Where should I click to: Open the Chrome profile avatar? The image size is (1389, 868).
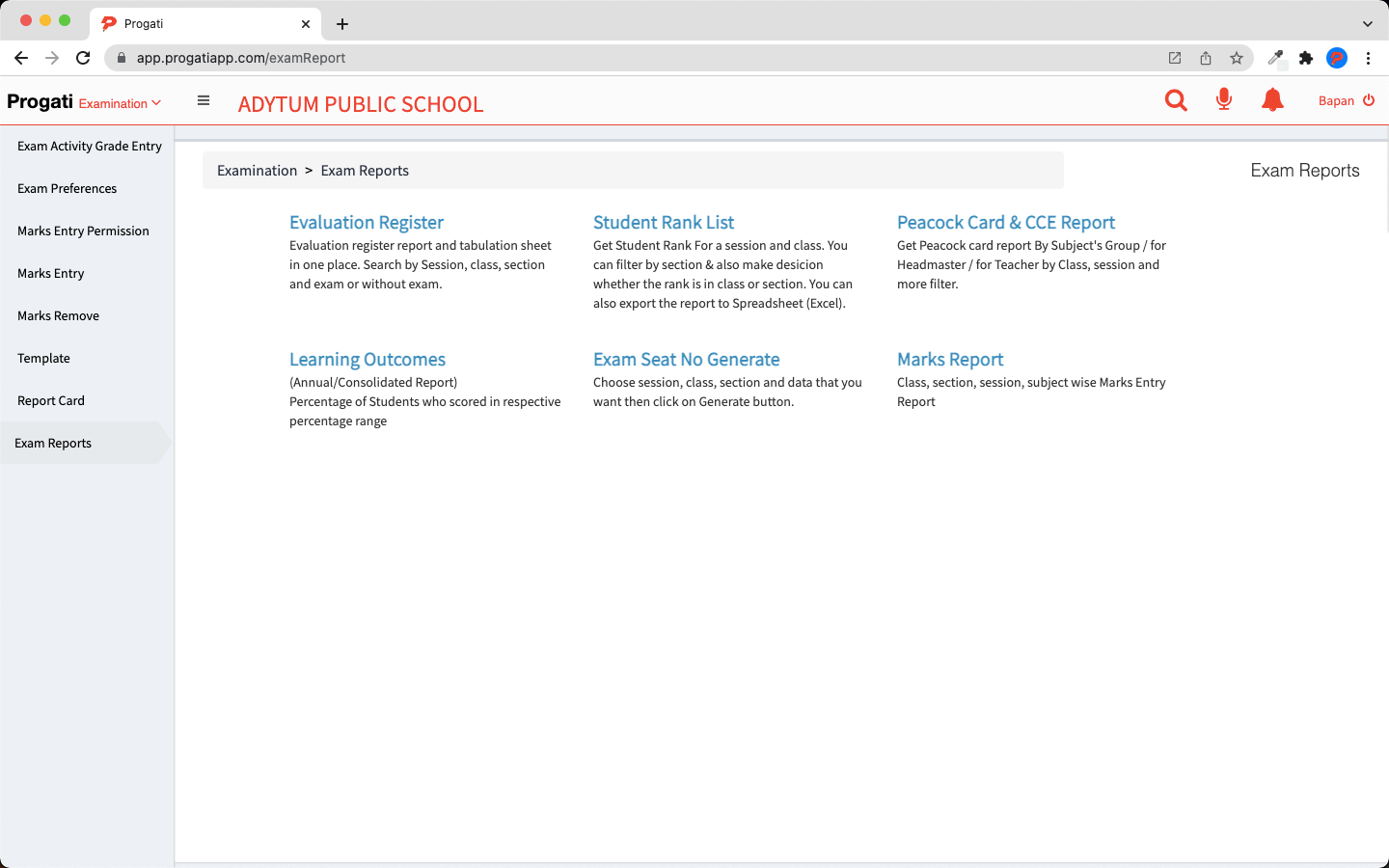coord(1337,58)
